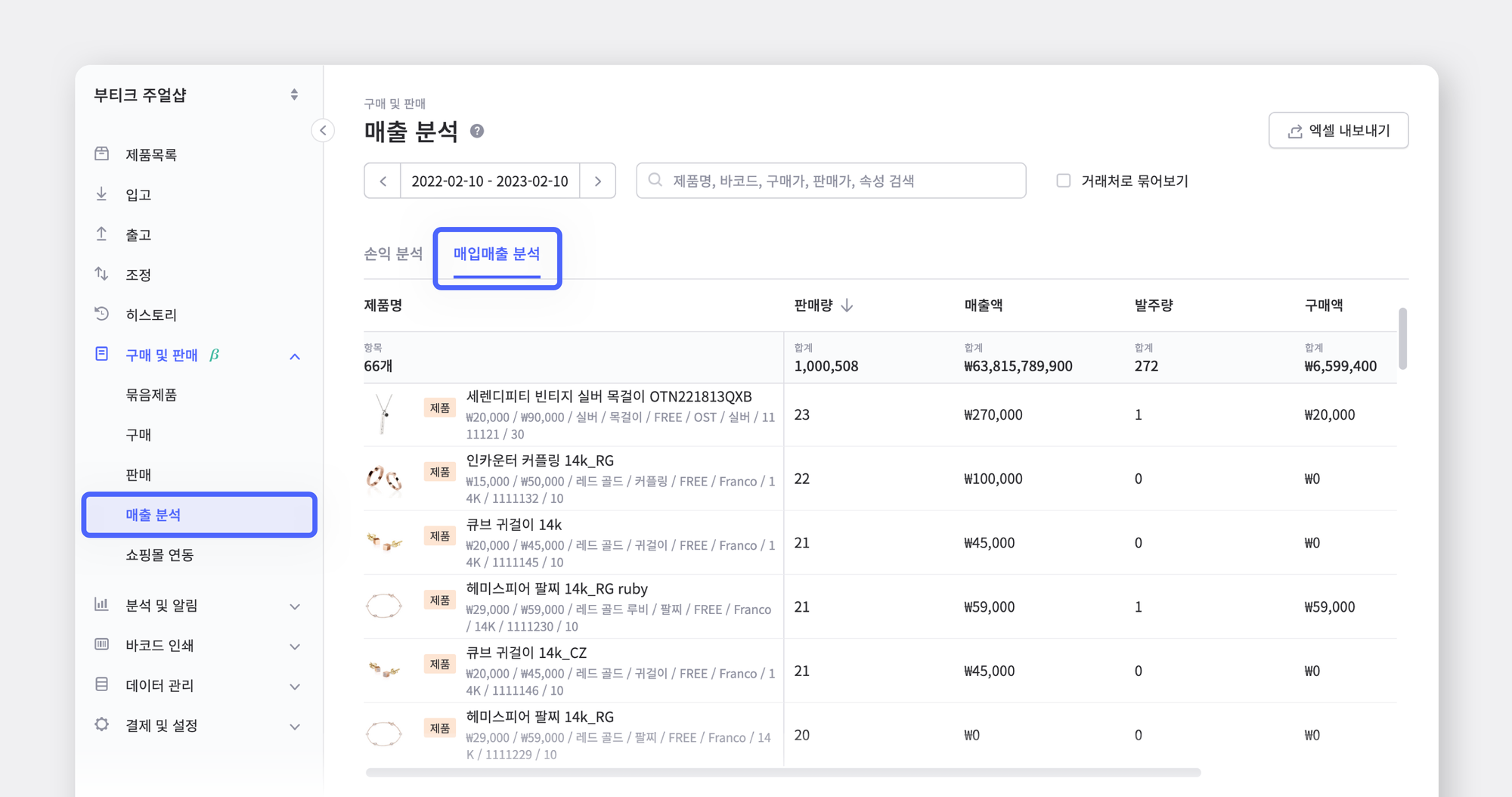The width and height of the screenshot is (1512, 797).
Task: Open the workspace switcher for 부티크 주얼샵
Action: click(294, 95)
